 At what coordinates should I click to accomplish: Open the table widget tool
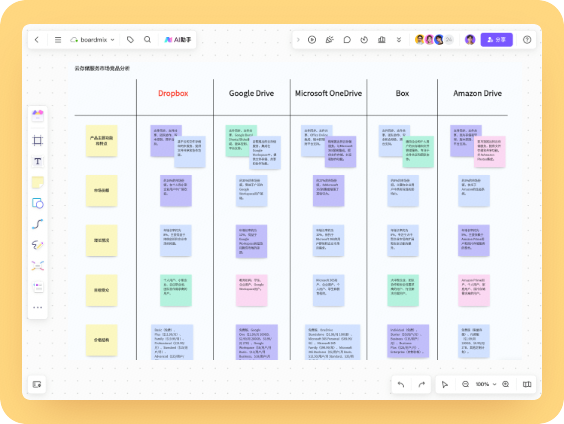[x=38, y=287]
